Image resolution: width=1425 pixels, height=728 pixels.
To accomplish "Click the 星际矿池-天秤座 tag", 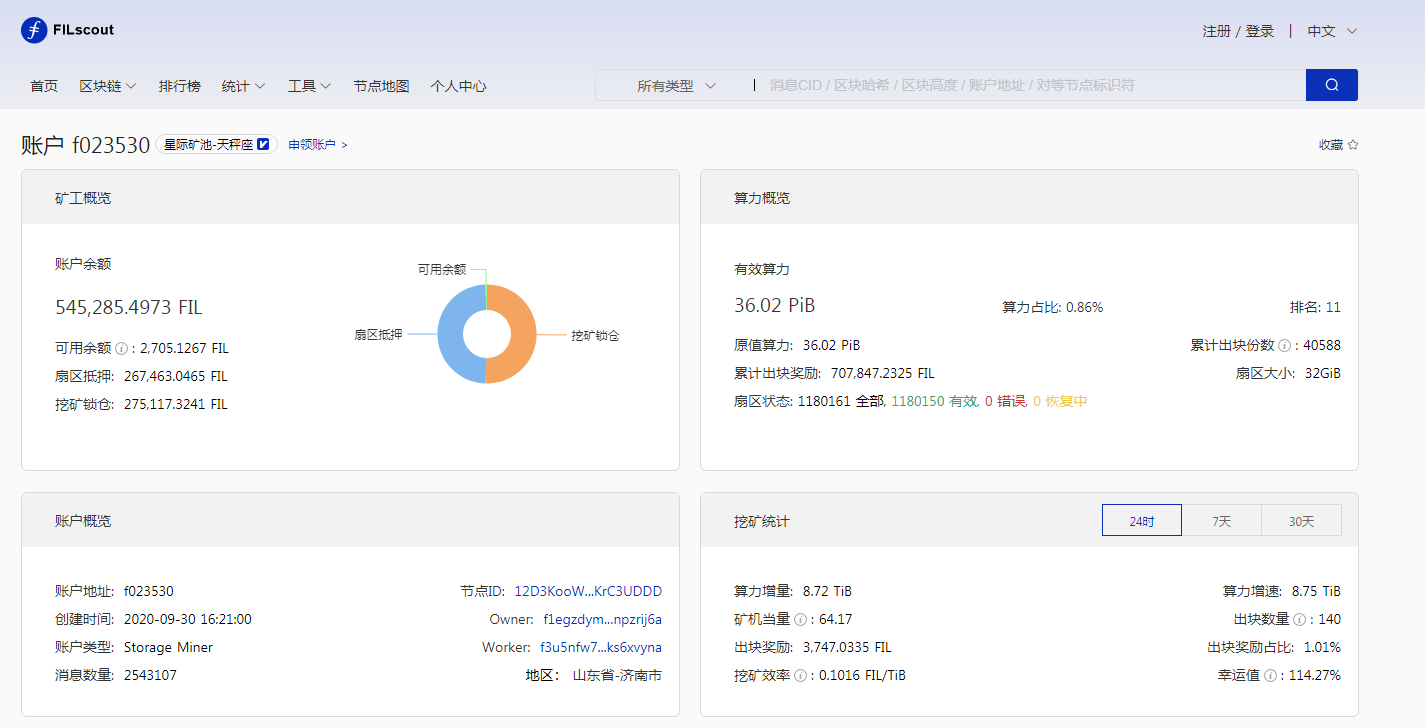I will point(216,145).
